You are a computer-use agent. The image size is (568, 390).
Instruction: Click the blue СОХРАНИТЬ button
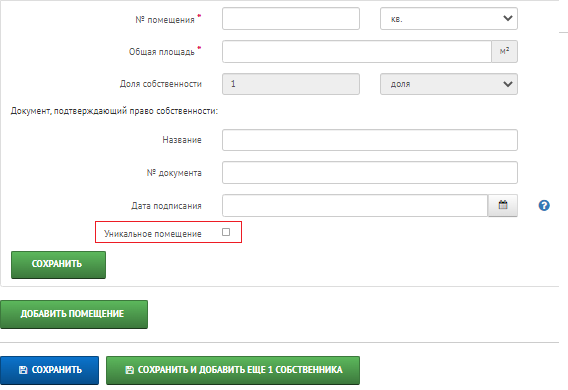pos(49,370)
